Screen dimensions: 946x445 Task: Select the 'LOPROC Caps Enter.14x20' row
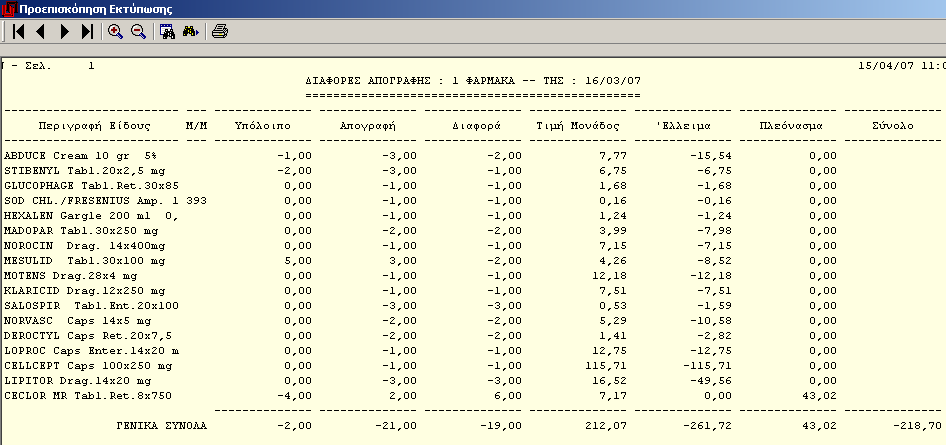[421, 351]
